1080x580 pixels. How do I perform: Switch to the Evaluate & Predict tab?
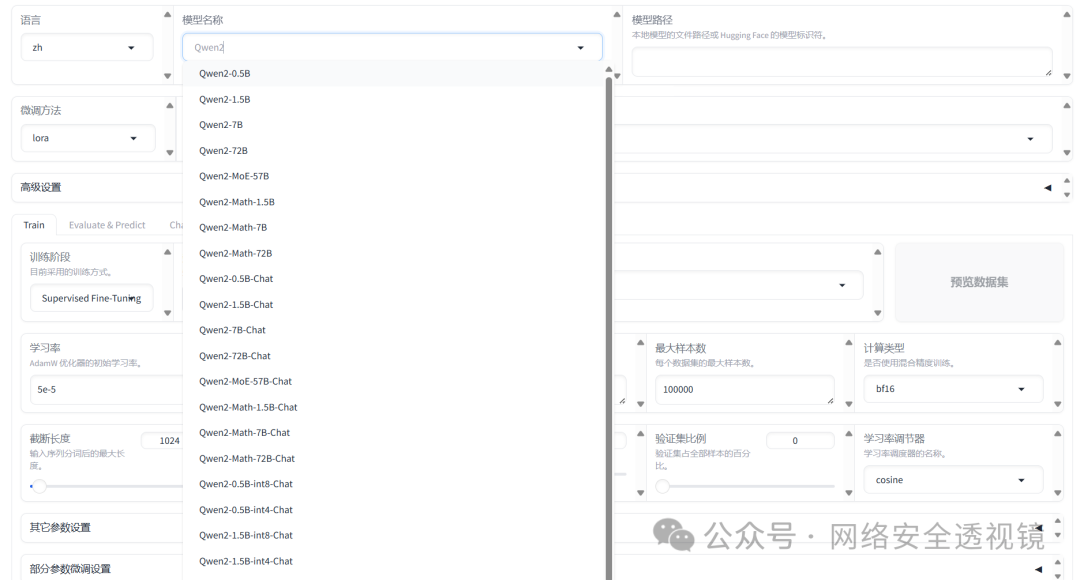107,225
